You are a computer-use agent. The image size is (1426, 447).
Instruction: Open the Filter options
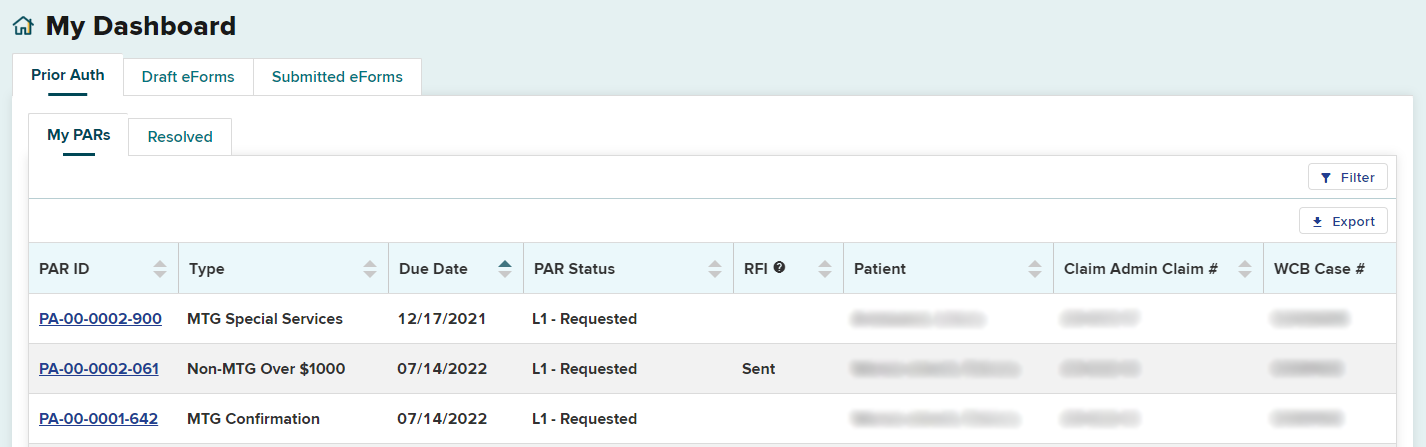1347,177
